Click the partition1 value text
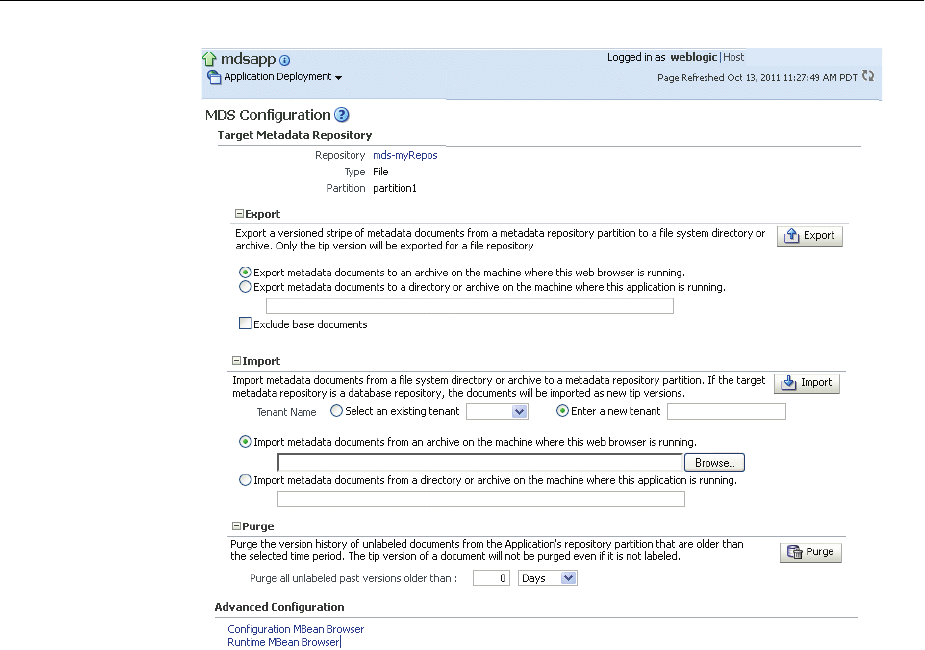Image resolution: width=925 pixels, height=650 pixels. (x=395, y=188)
